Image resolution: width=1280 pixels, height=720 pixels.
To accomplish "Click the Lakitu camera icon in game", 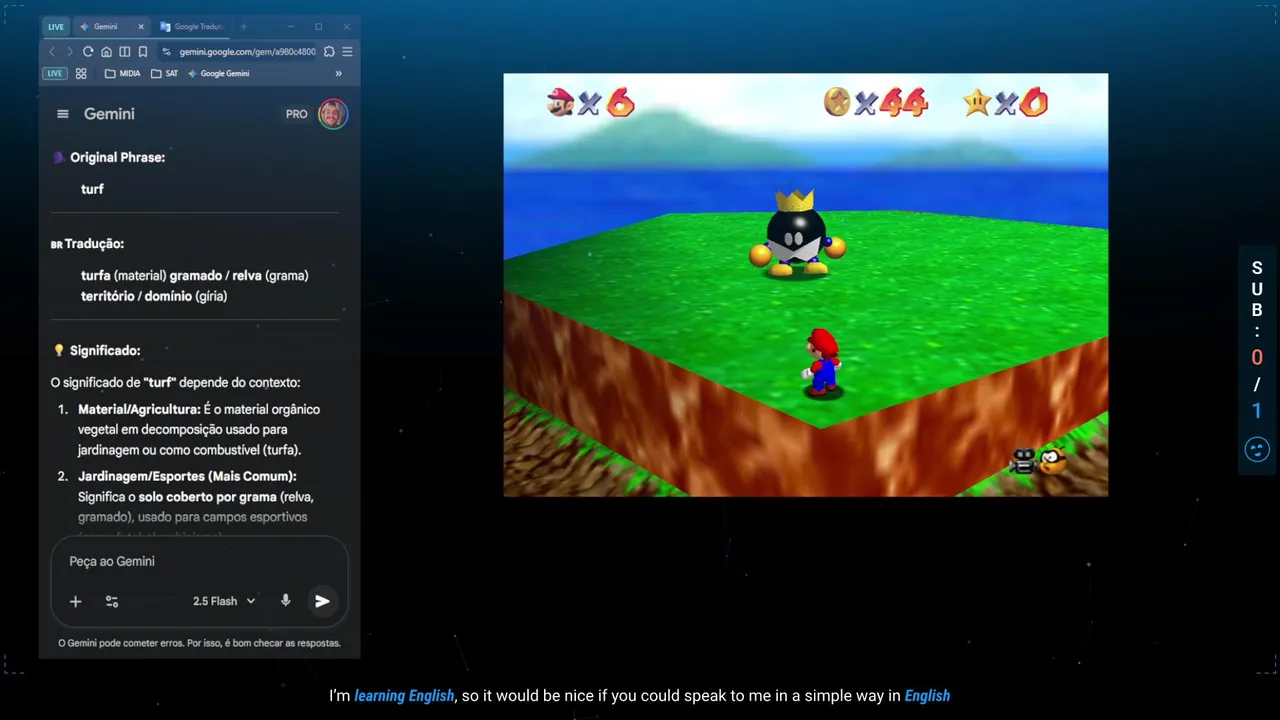I will (1038, 461).
